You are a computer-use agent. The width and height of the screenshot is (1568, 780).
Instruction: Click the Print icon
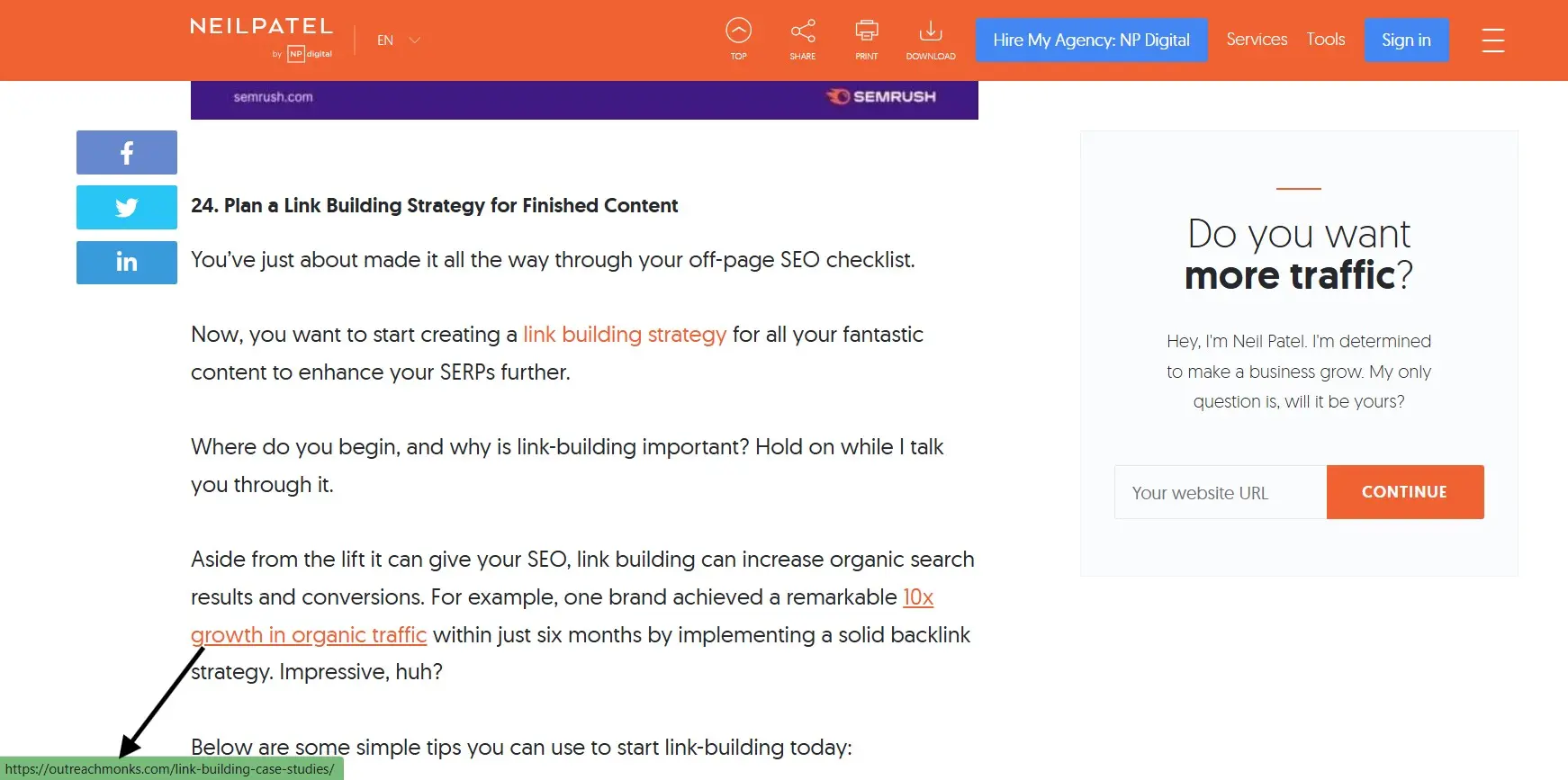point(866,32)
